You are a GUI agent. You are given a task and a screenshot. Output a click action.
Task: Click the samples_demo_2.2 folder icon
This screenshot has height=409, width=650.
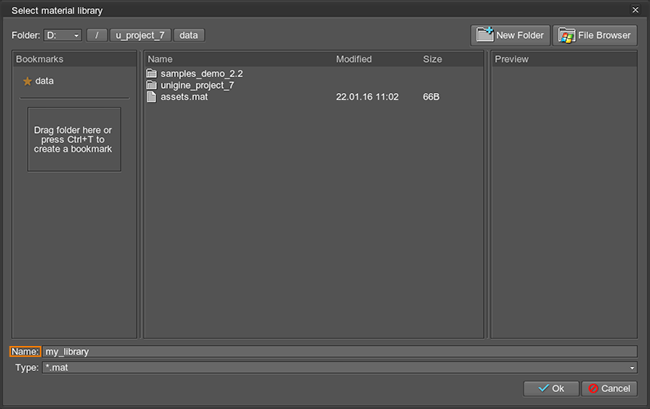click(x=152, y=74)
